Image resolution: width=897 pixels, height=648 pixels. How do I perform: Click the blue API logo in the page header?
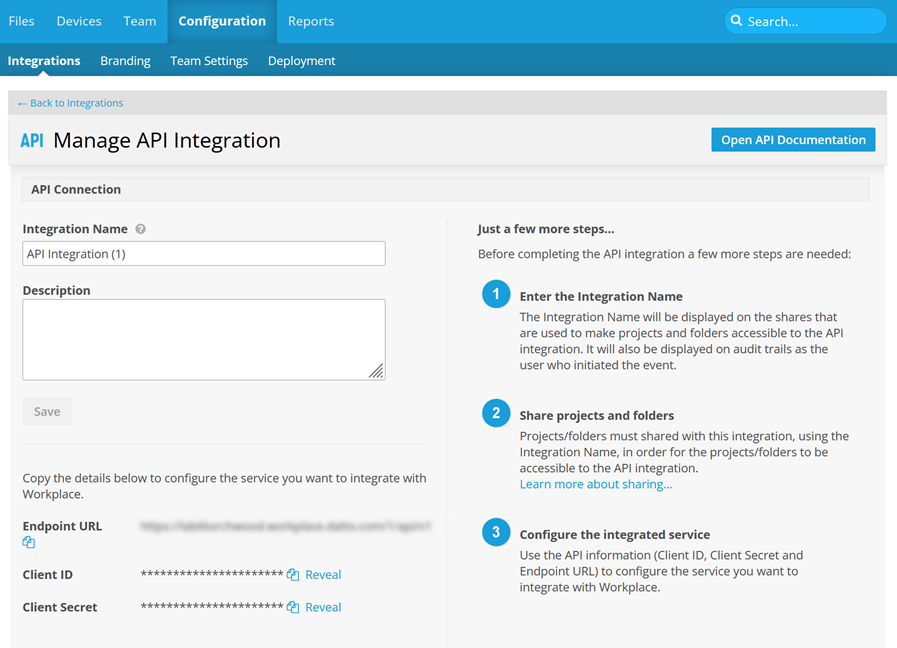32,141
